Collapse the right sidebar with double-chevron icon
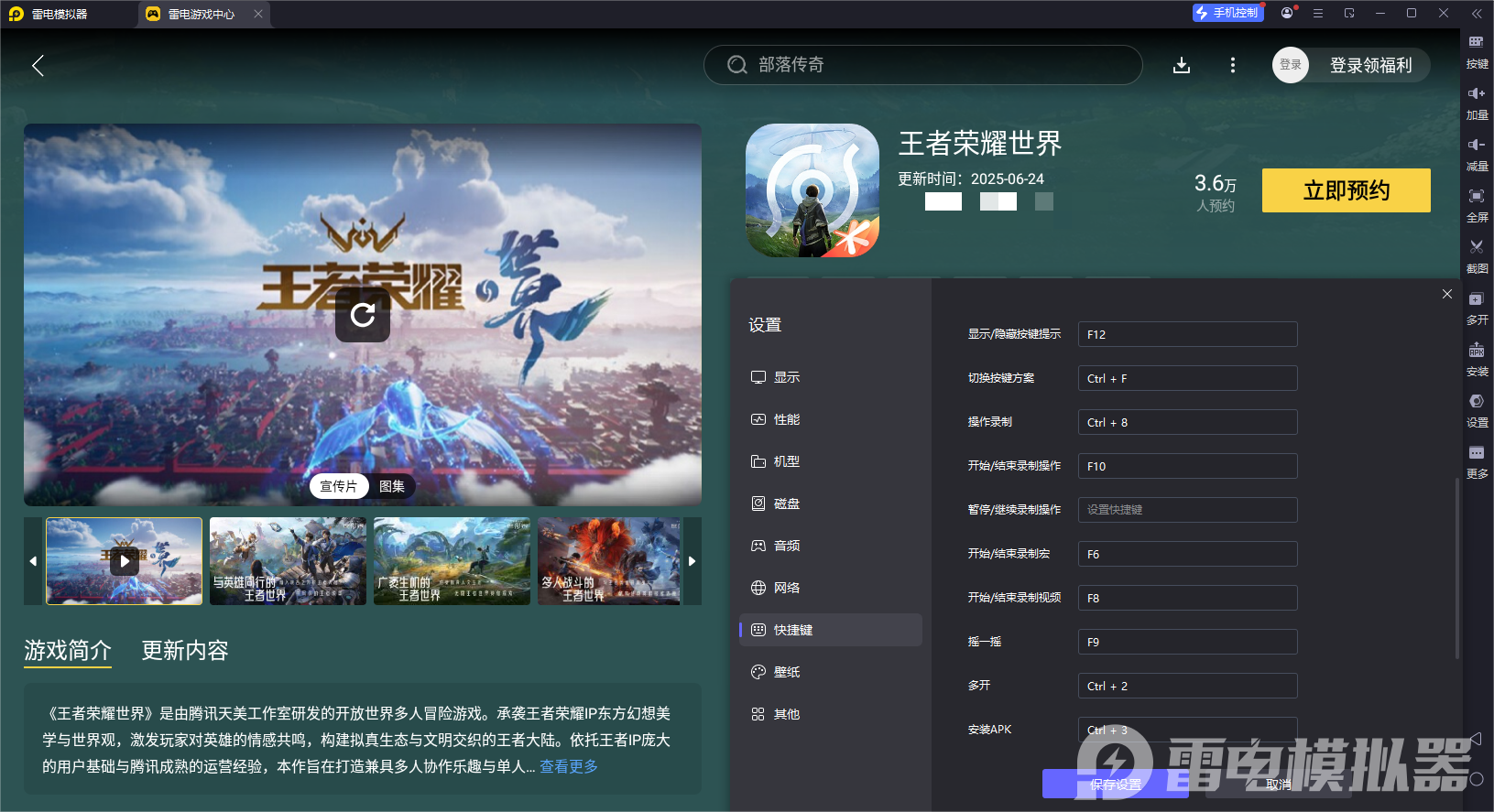Image resolution: width=1494 pixels, height=812 pixels. [1477, 13]
